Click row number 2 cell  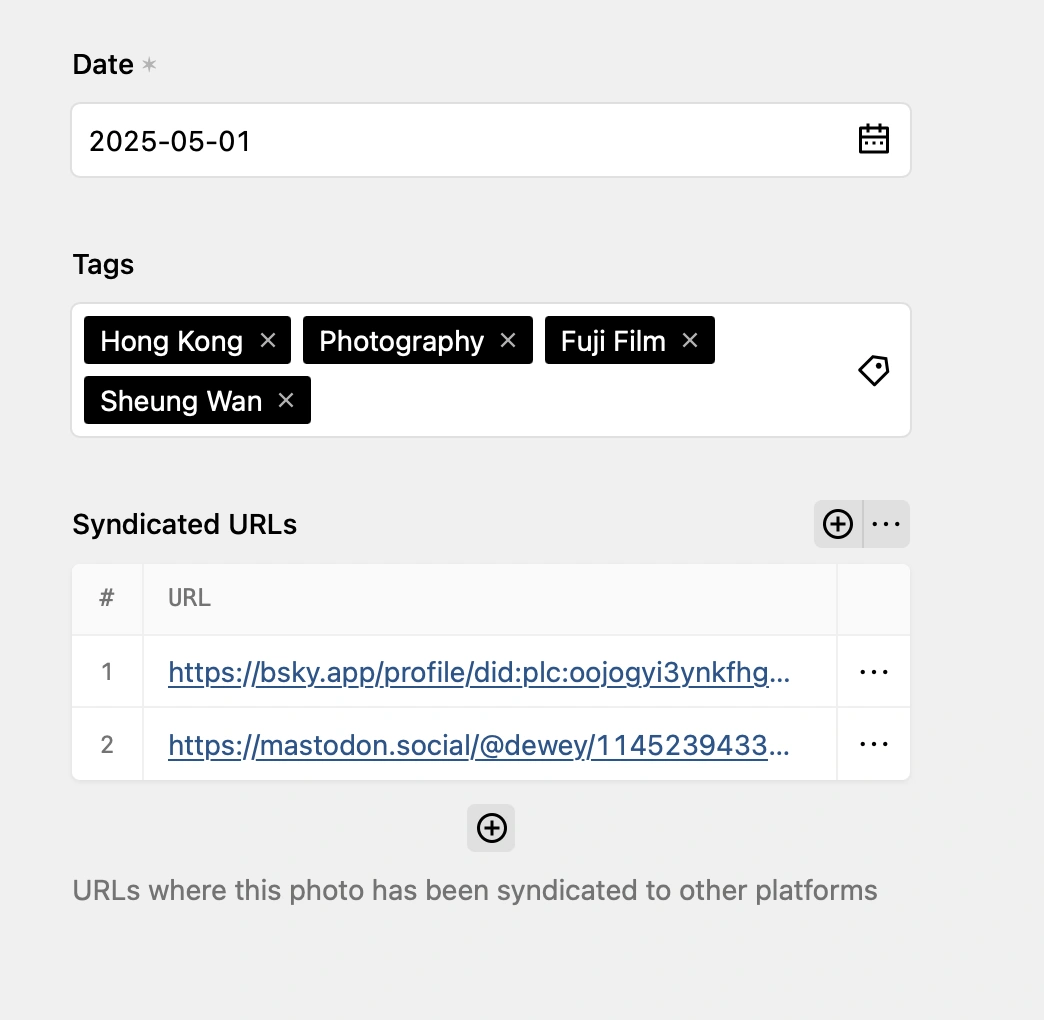(107, 744)
